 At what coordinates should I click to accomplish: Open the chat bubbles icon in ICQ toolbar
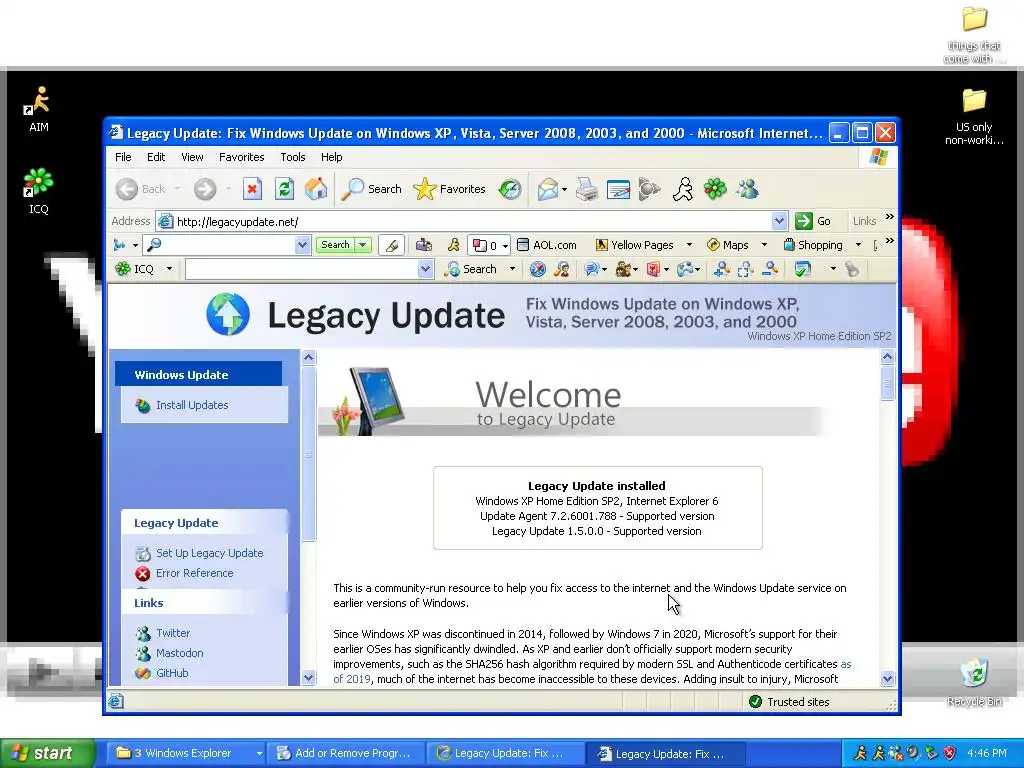(592, 269)
